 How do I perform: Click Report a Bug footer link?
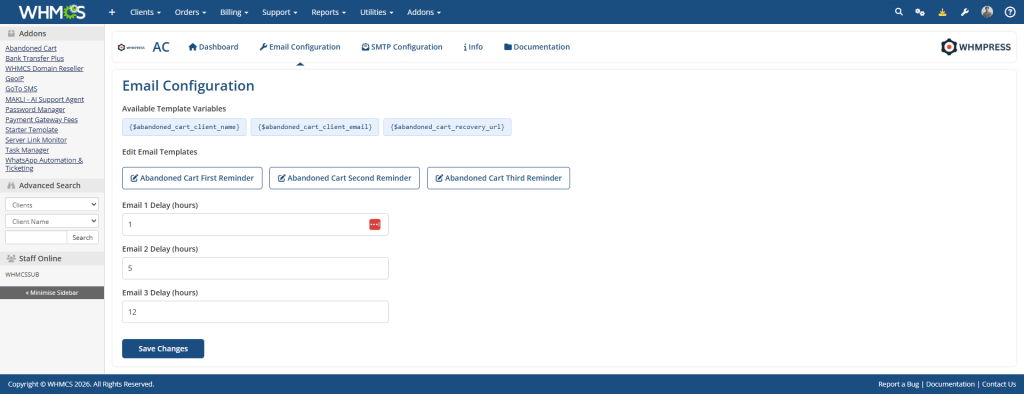click(899, 384)
